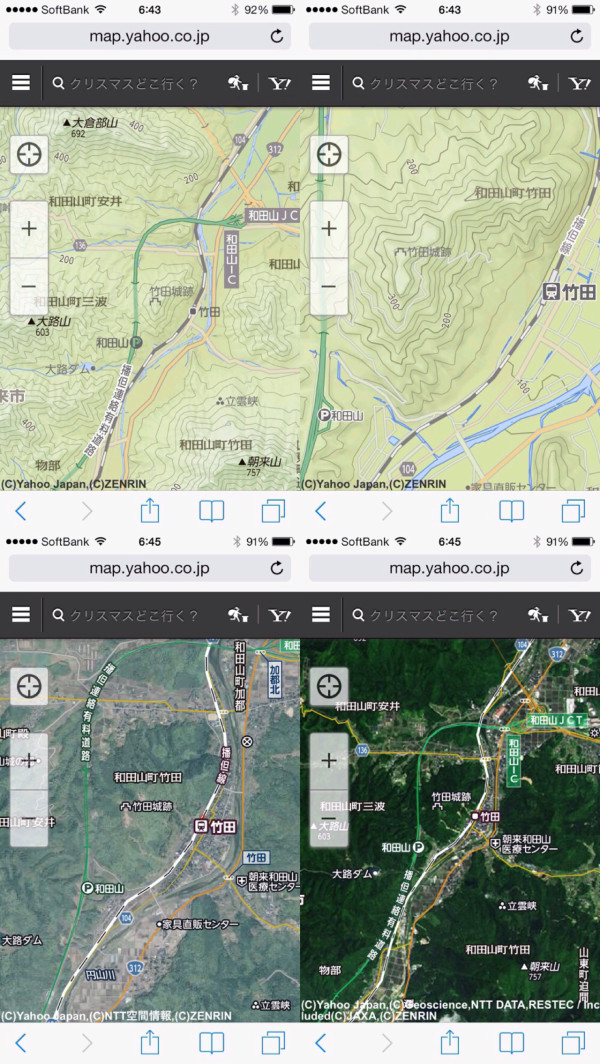Zoom in with plus button, top-left map
Image resolution: width=600 pixels, height=1064 pixels.
pyautogui.click(x=29, y=229)
